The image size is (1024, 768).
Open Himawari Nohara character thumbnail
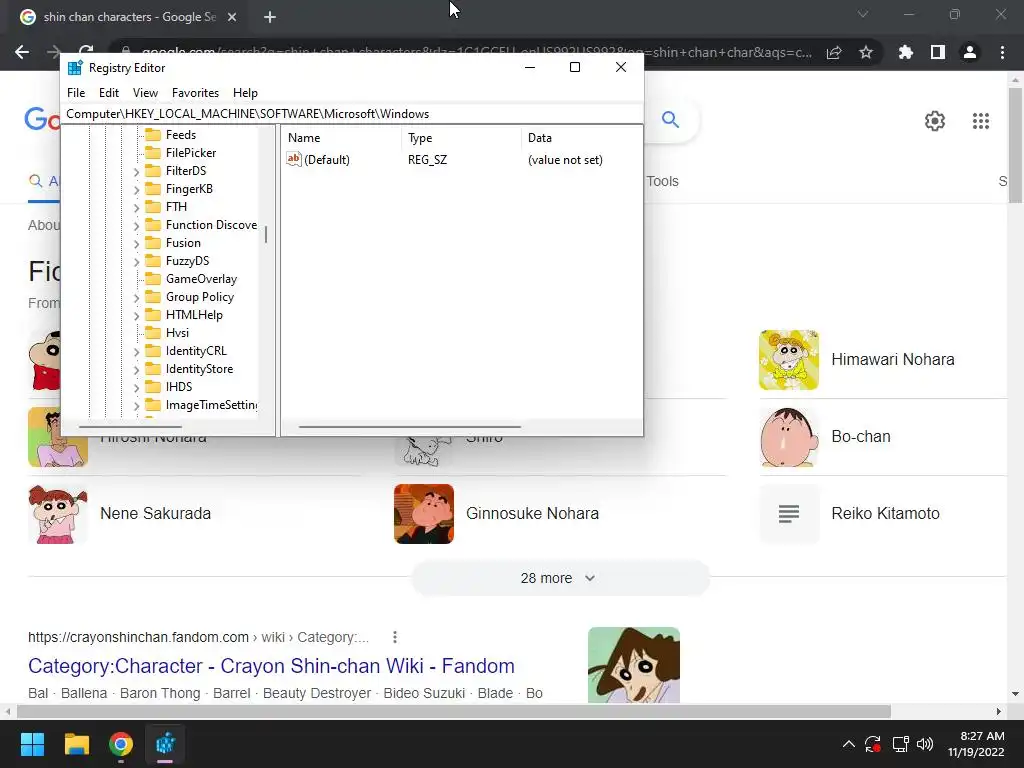coord(789,360)
